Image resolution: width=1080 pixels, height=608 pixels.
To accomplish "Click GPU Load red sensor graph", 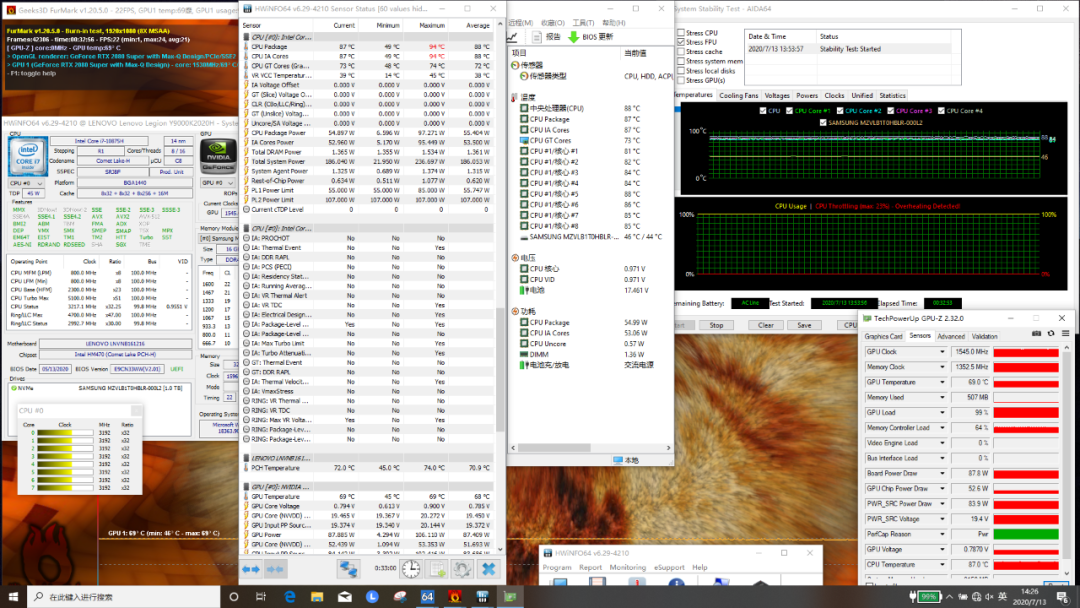I will click(x=1026, y=412).
